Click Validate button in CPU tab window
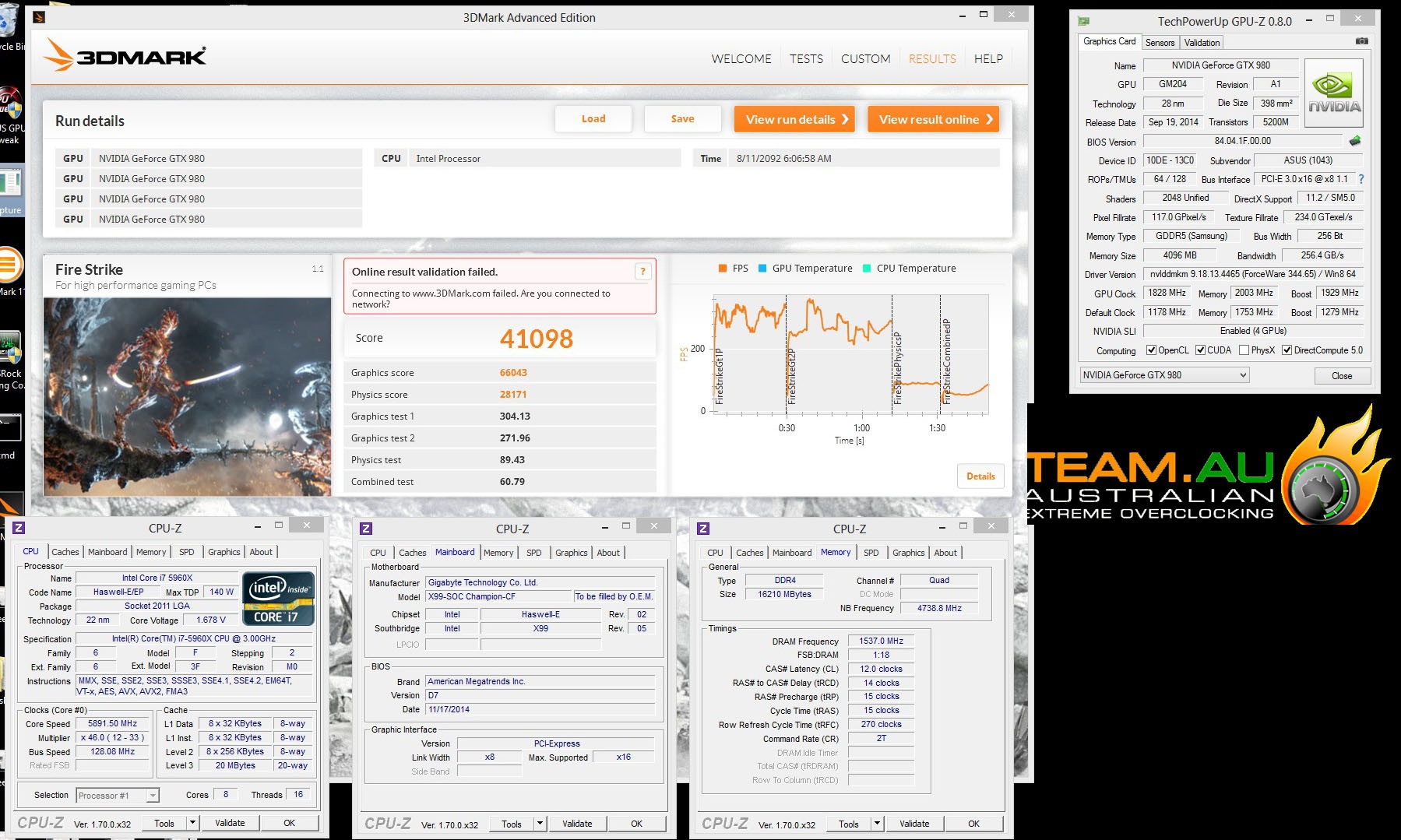Viewport: 1401px width, 840px height. click(230, 822)
